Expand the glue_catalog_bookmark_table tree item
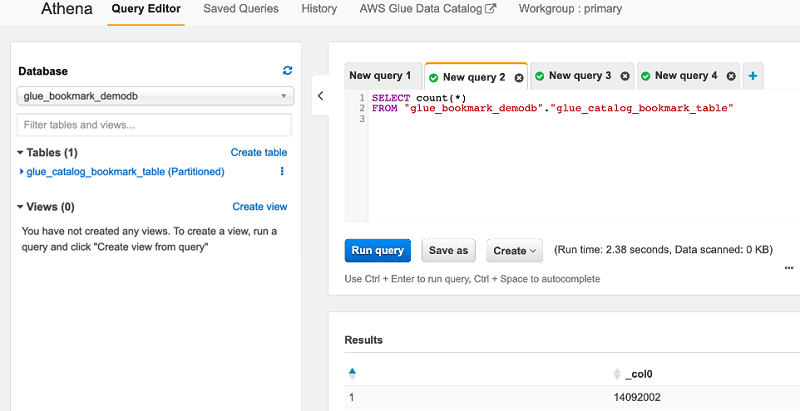This screenshot has width=800, height=411. [x=22, y=172]
